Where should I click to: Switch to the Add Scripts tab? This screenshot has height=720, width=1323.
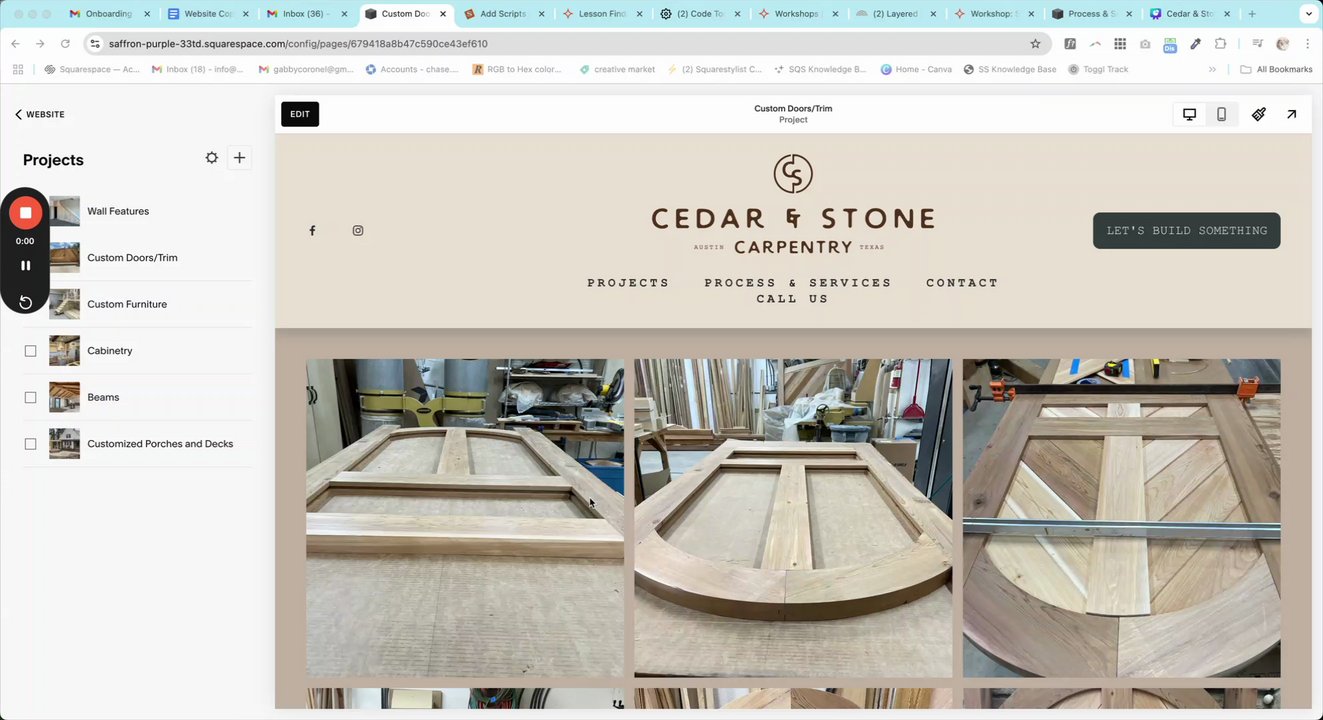504,14
